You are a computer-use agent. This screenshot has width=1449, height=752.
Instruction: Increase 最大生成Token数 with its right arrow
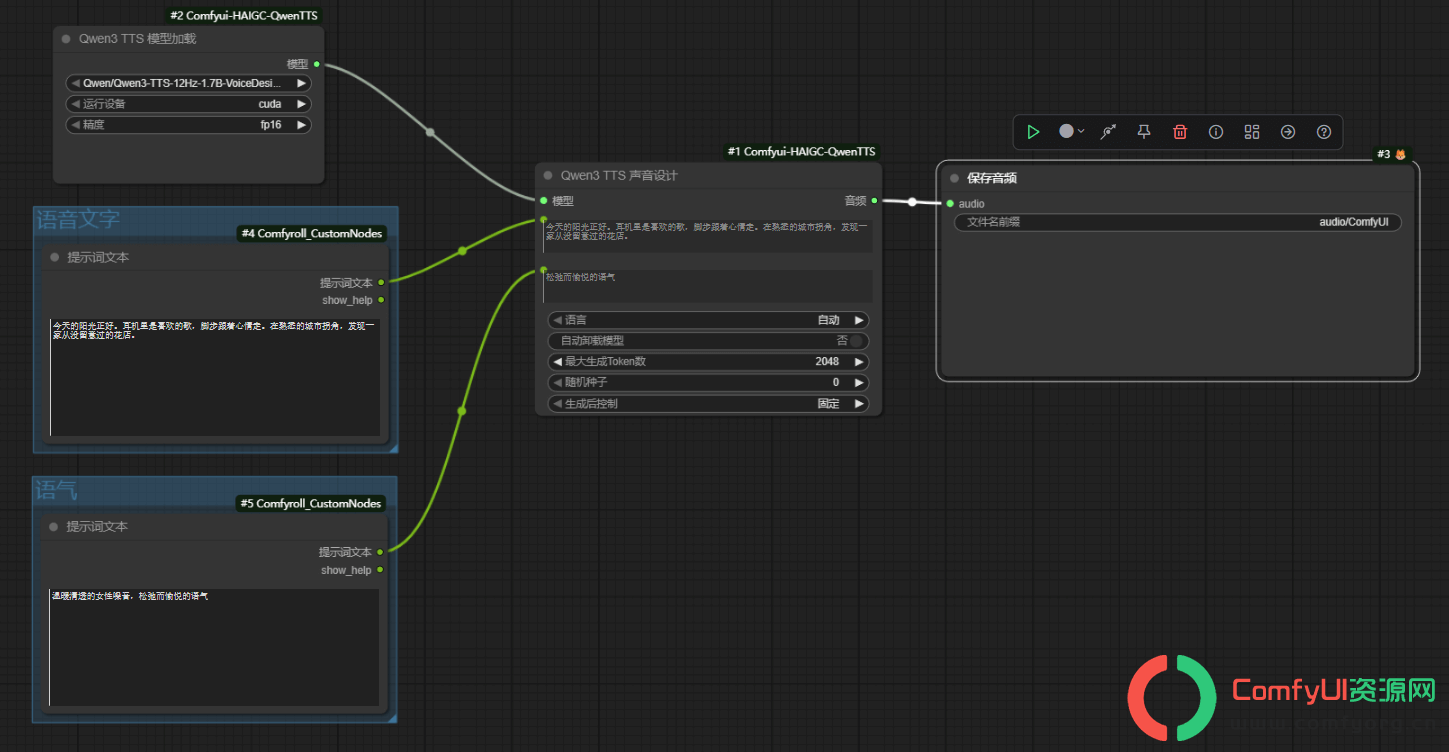tap(858, 362)
